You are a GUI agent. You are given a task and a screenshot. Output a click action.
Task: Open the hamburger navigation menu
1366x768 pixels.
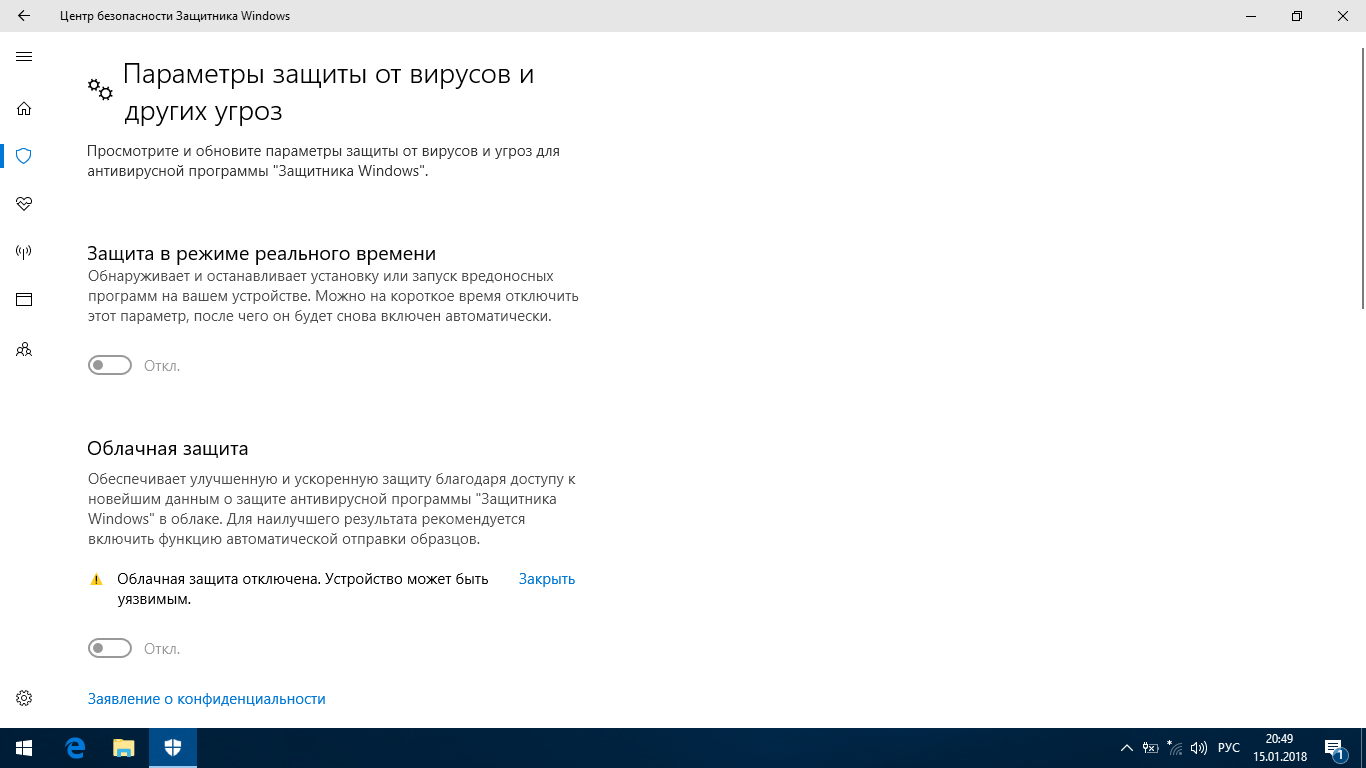(x=24, y=57)
